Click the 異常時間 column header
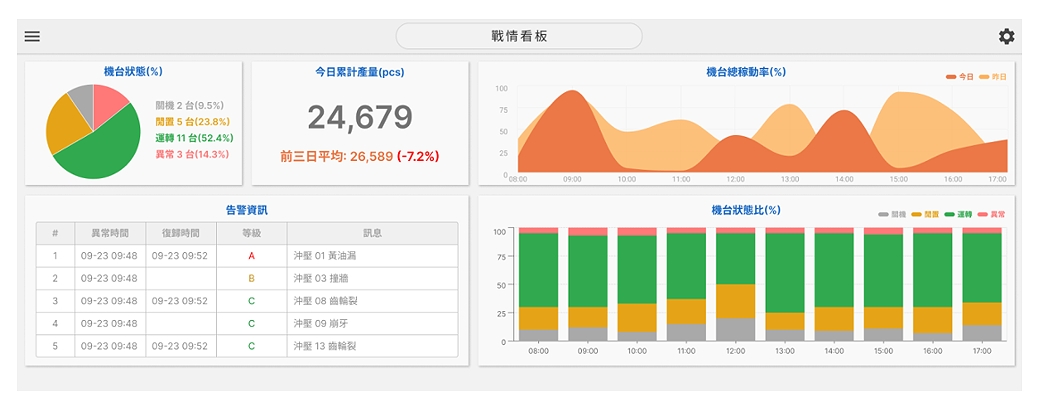1040x405 pixels. 110,233
